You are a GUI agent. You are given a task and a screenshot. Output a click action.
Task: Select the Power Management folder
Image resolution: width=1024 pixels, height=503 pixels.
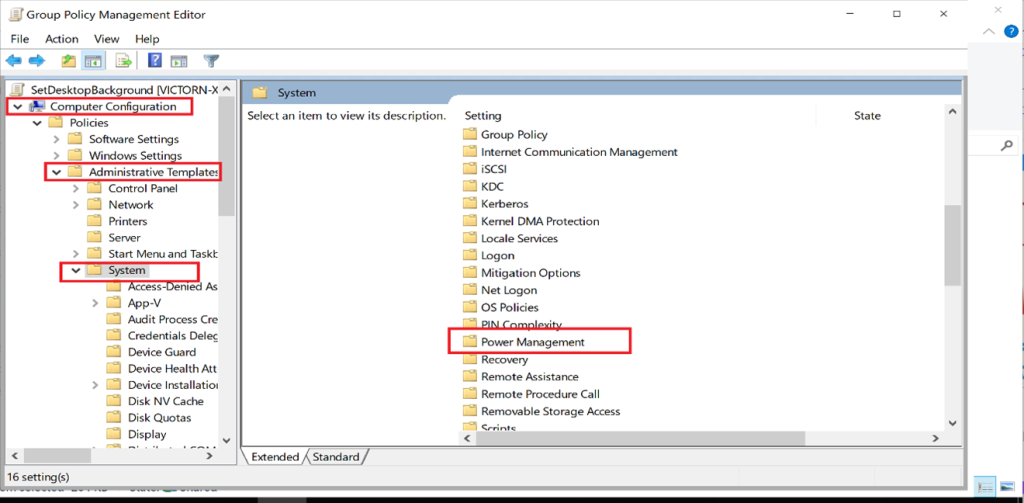[x=532, y=342]
